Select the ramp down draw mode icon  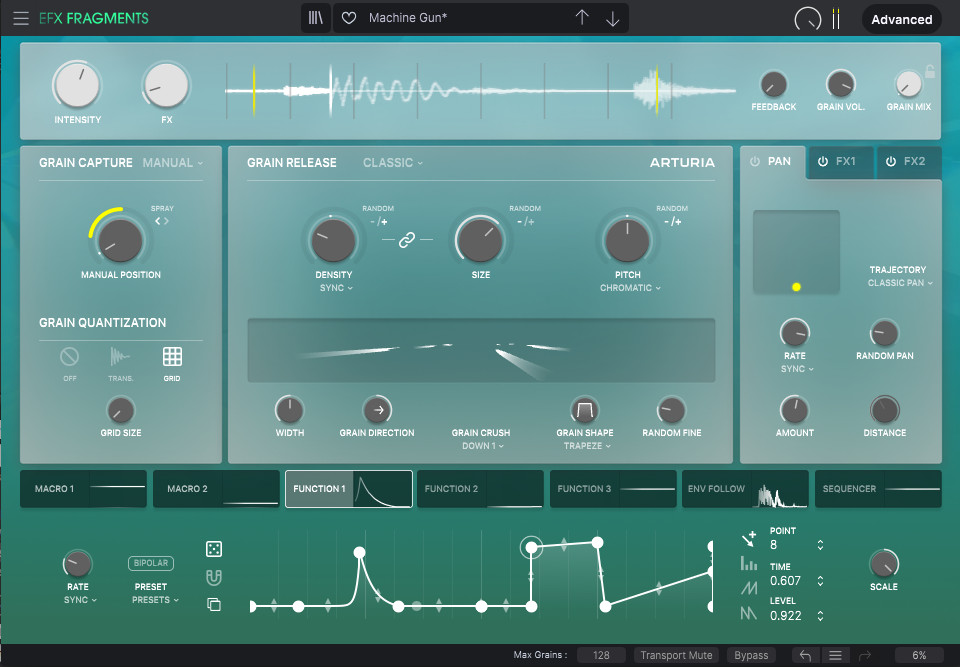[x=749, y=613]
